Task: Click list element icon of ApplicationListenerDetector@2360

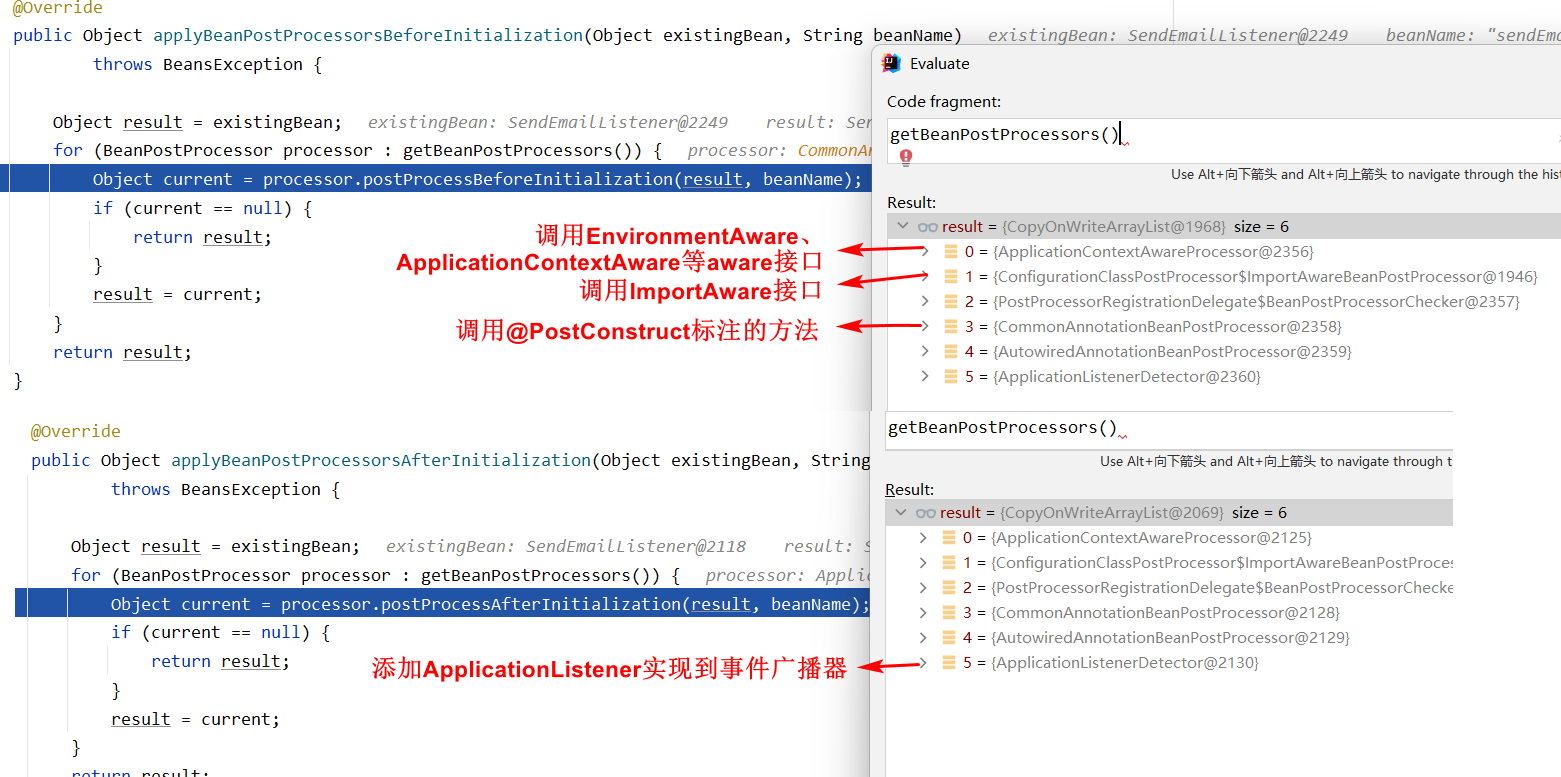Action: pos(951,377)
